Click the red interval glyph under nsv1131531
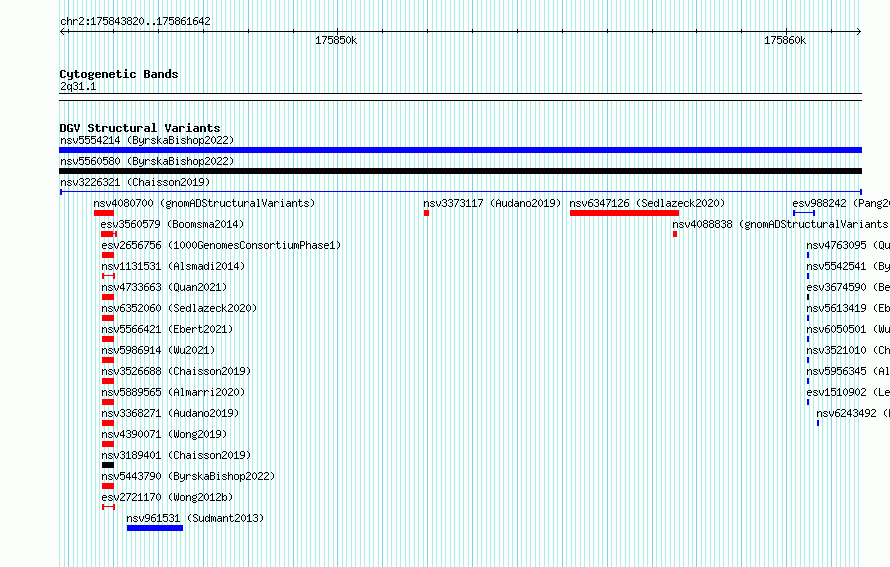 pyautogui.click(x=108, y=276)
